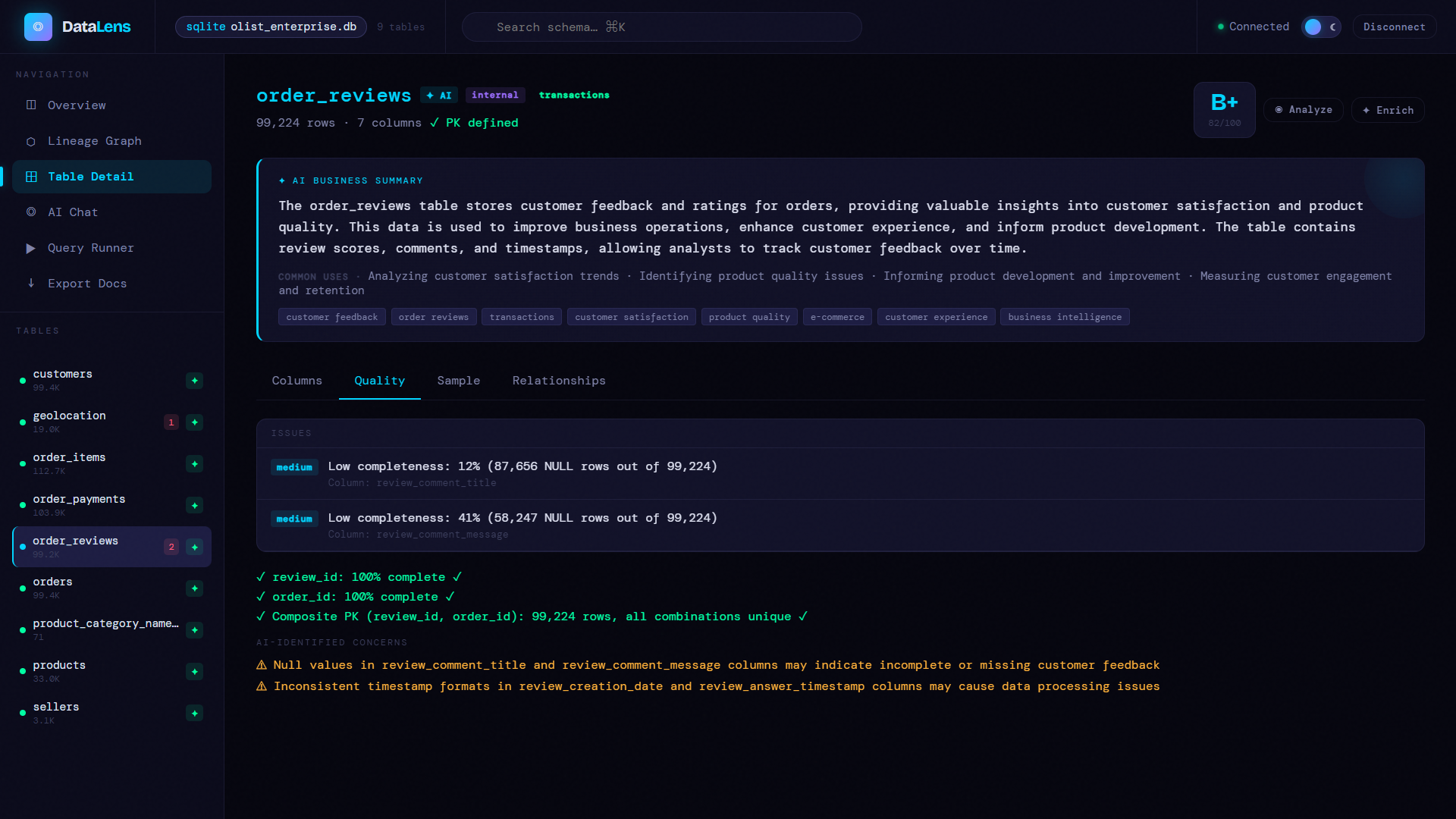Image resolution: width=1456 pixels, height=819 pixels.
Task: Select the orders table
Action: click(x=111, y=588)
